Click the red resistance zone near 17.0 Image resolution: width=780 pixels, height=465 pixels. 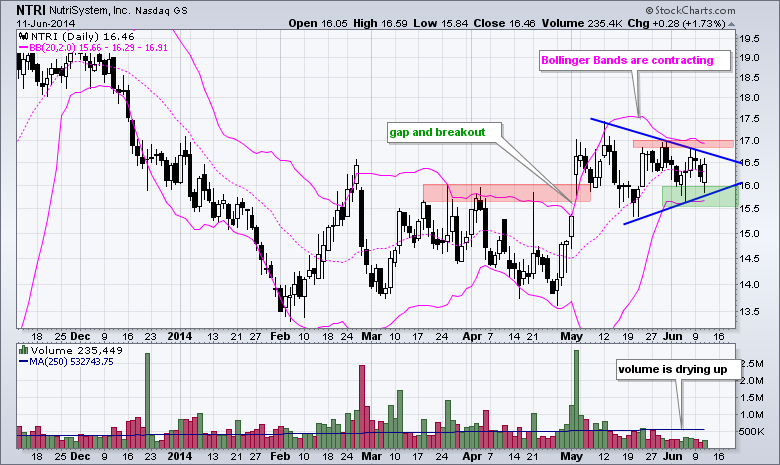[683, 144]
